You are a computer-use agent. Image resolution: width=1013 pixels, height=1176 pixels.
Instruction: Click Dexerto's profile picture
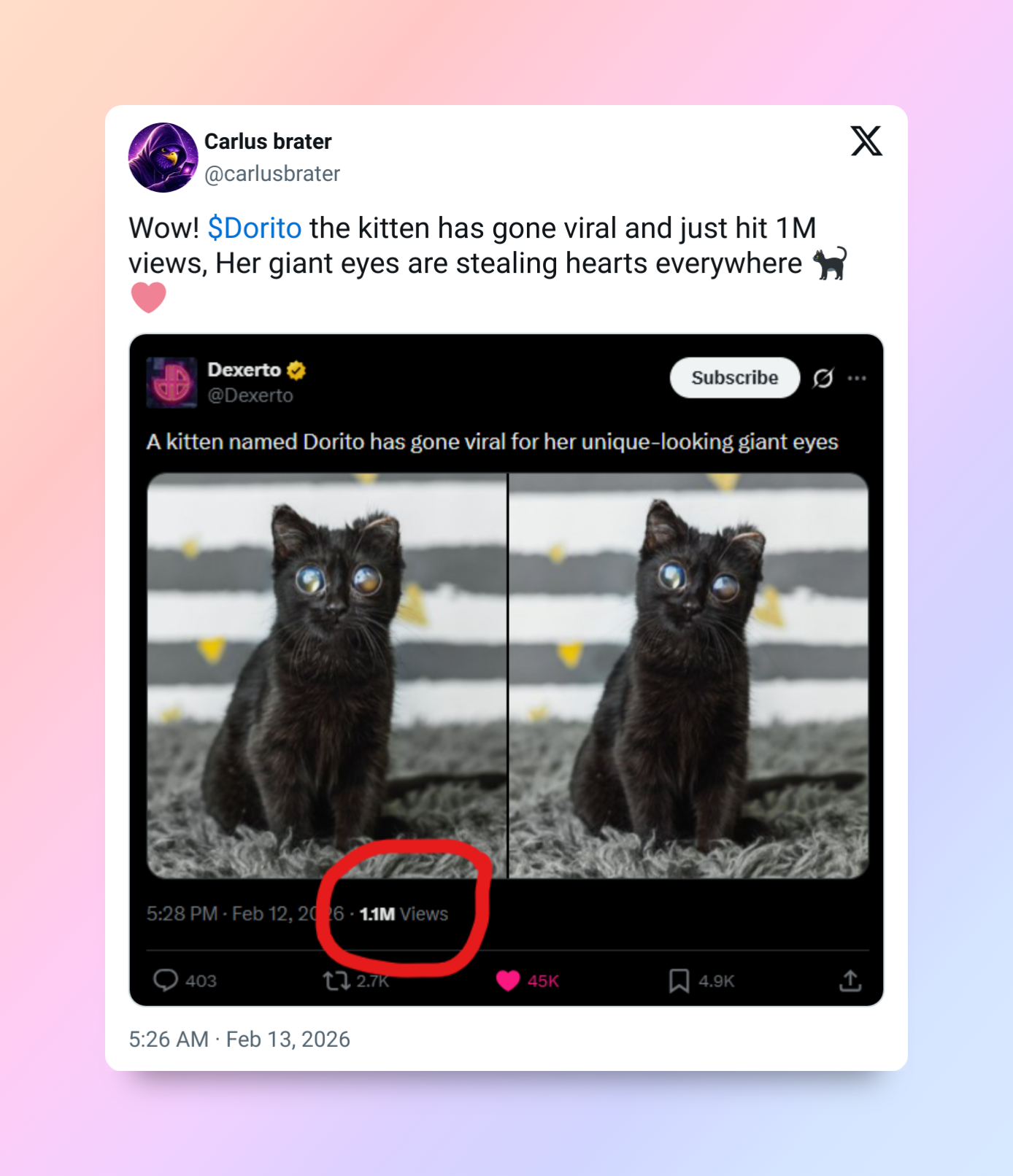tap(172, 382)
